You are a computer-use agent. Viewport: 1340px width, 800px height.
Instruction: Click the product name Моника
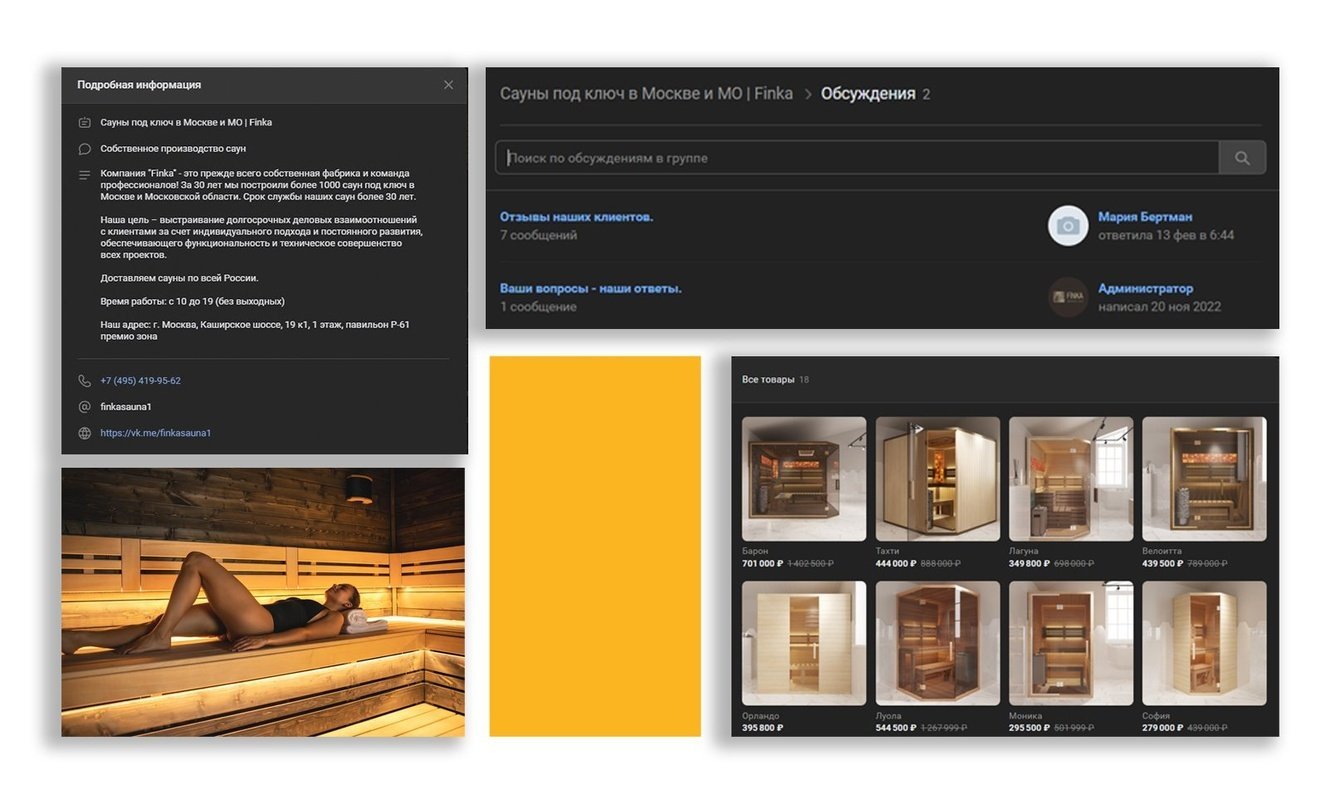click(1025, 716)
